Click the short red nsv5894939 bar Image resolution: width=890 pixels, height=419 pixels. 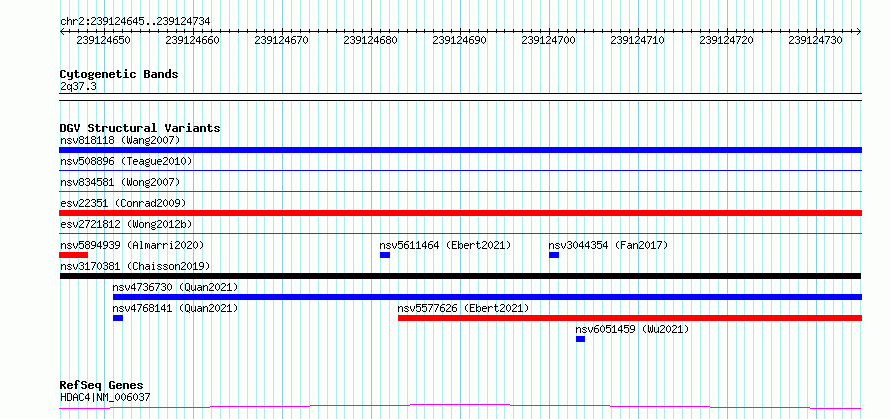click(73, 255)
